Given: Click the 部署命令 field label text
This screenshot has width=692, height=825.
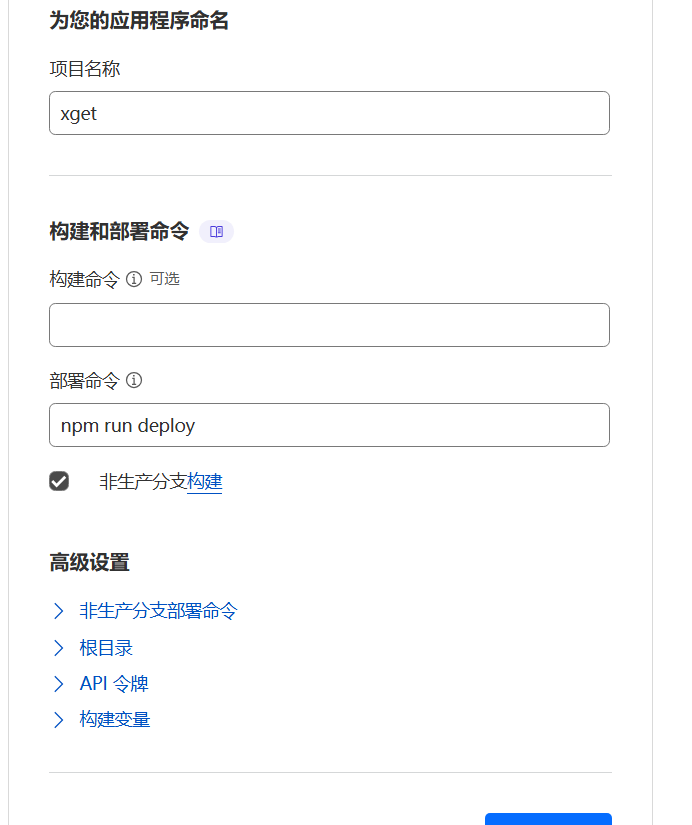Looking at the screenshot, I should [84, 380].
